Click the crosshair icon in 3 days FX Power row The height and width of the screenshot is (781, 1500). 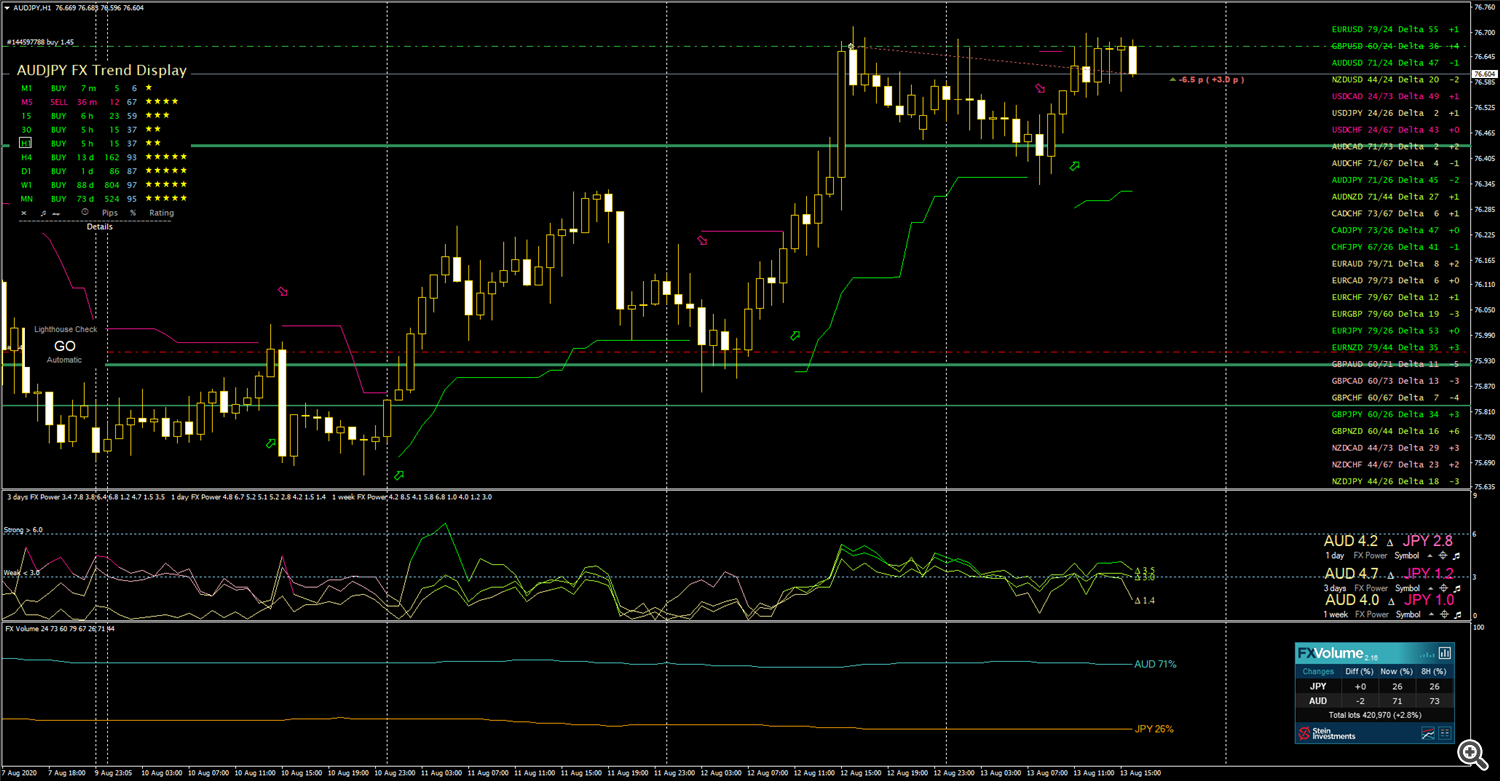(1443, 588)
